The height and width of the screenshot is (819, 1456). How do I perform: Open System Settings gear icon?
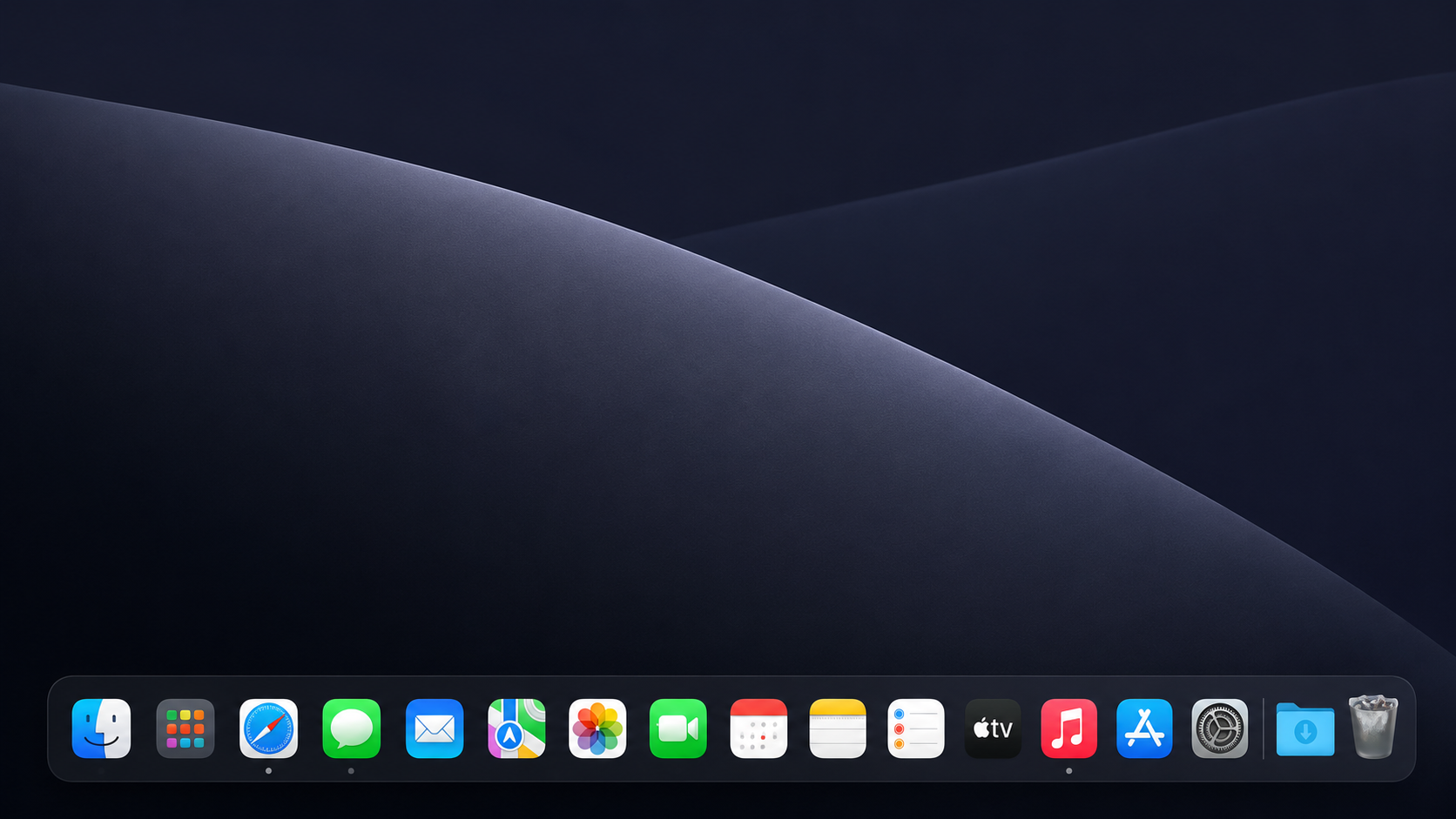tap(1220, 728)
